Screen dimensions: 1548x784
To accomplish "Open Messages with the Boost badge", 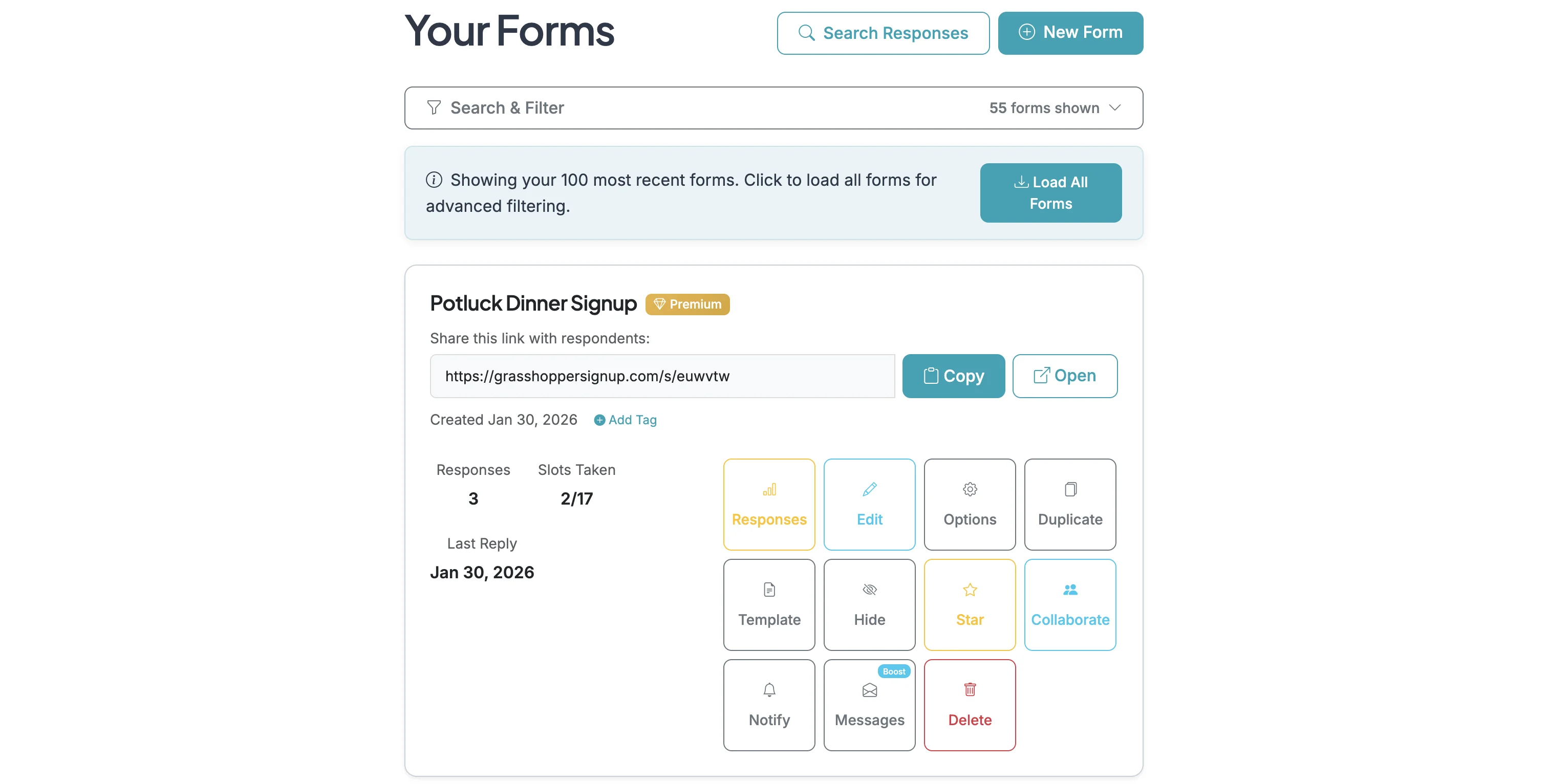I will (x=870, y=705).
